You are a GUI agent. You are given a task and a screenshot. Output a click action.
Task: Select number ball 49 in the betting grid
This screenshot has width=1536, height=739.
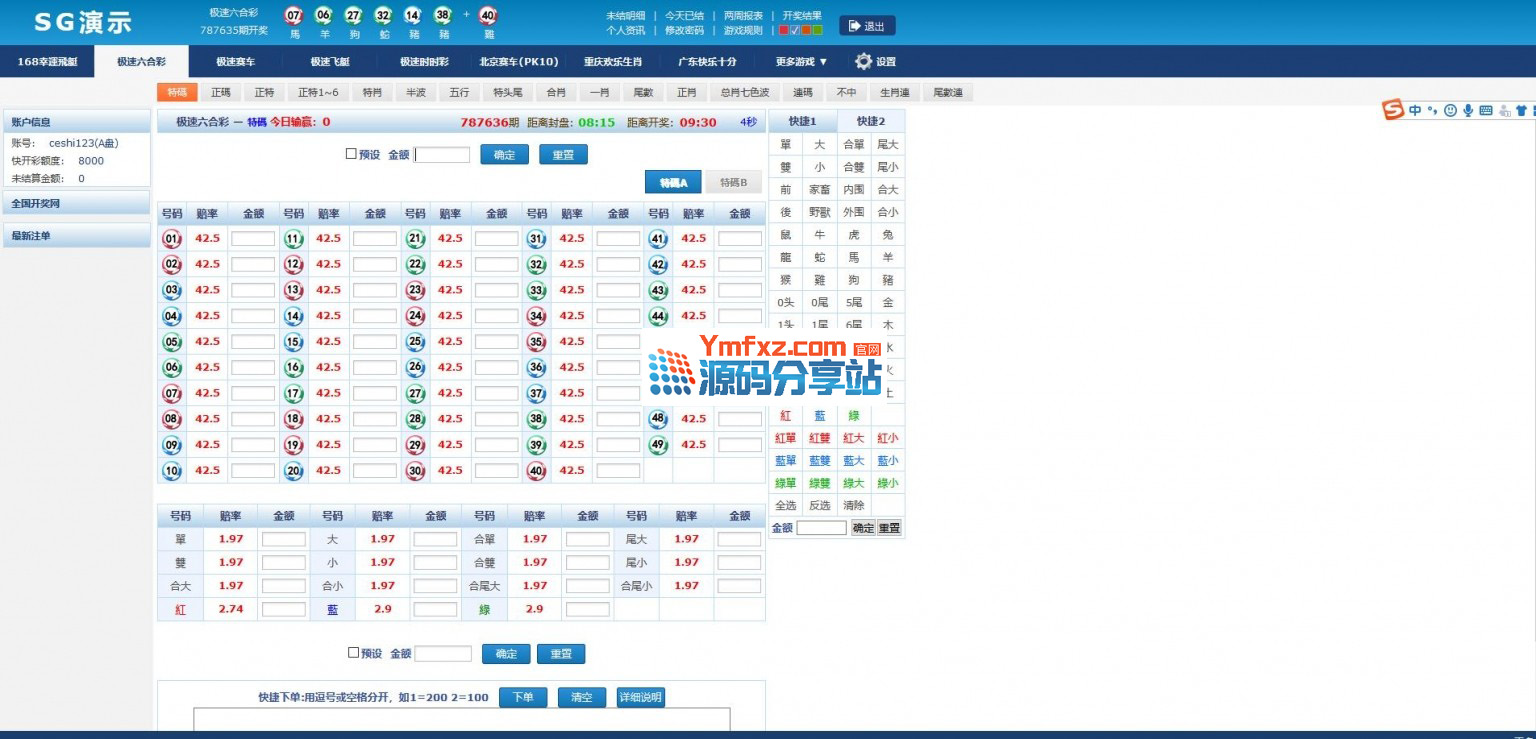658,445
